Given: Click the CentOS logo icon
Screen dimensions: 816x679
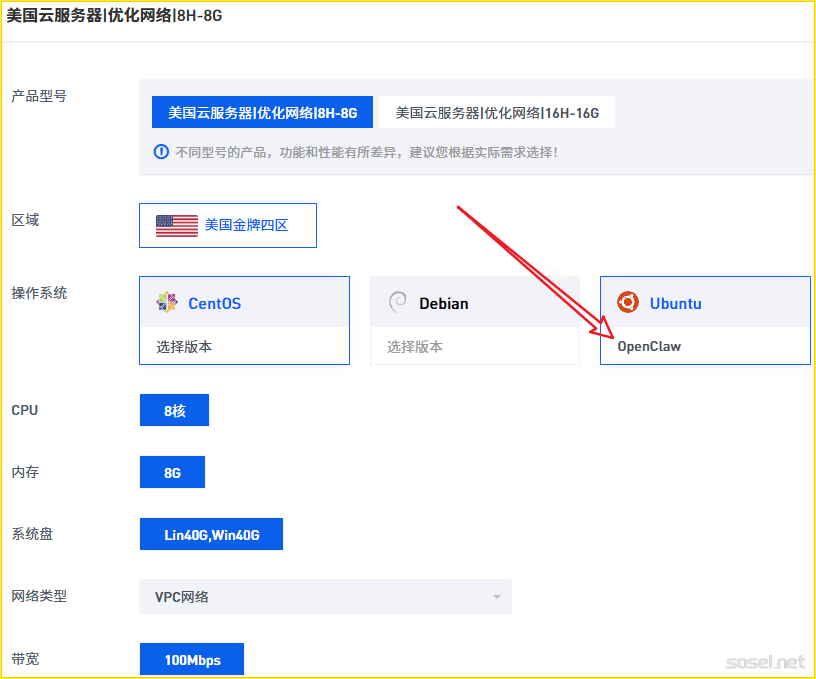Looking at the screenshot, I should (x=167, y=303).
